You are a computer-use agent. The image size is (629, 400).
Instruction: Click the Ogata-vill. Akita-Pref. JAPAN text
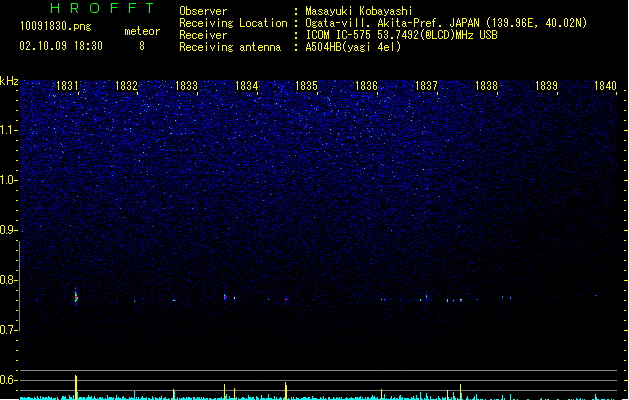[392, 23]
